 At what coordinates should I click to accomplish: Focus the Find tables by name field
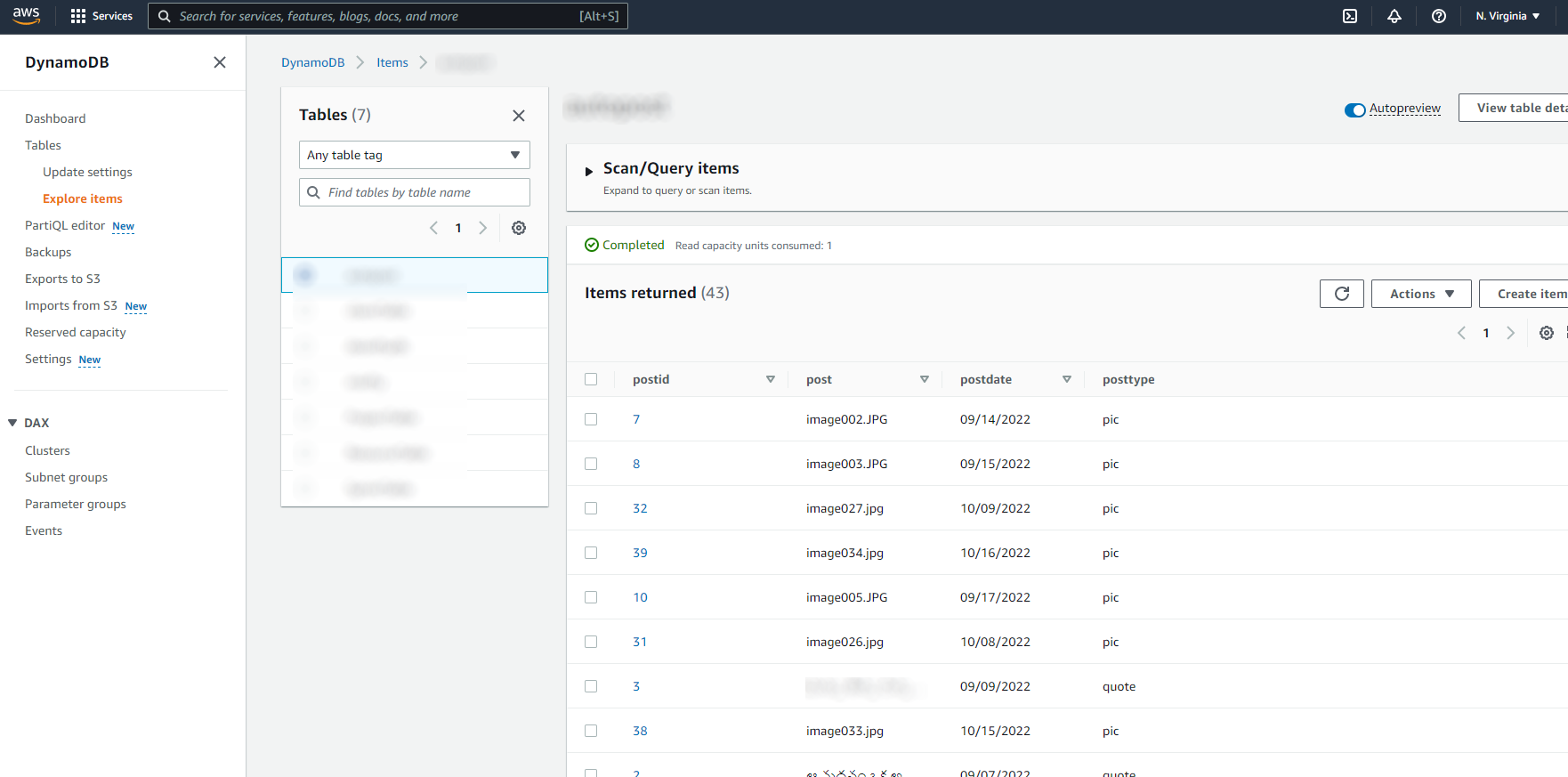point(415,192)
